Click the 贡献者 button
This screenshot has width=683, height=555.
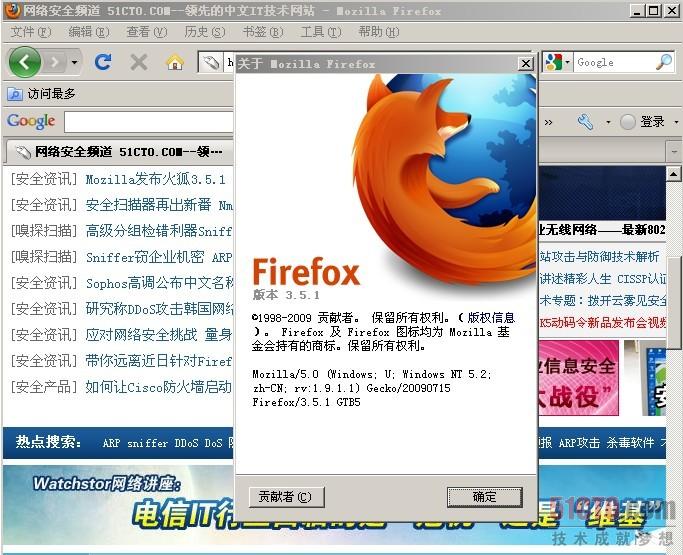[x=287, y=497]
